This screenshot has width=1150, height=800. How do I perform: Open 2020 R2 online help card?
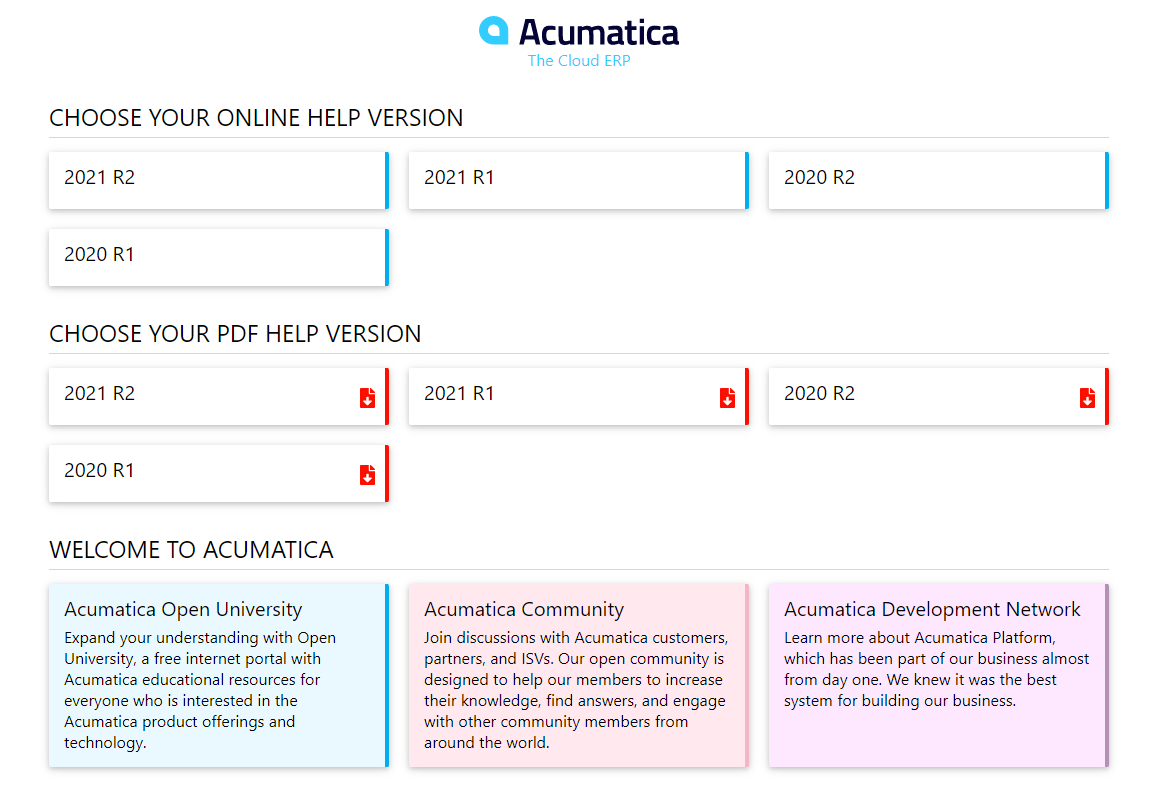coord(939,180)
